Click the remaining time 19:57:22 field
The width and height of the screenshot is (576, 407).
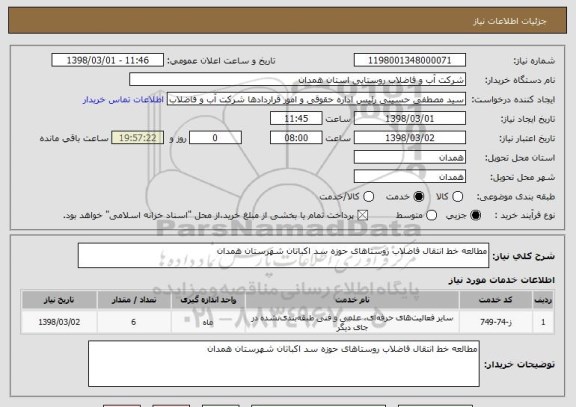137,138
